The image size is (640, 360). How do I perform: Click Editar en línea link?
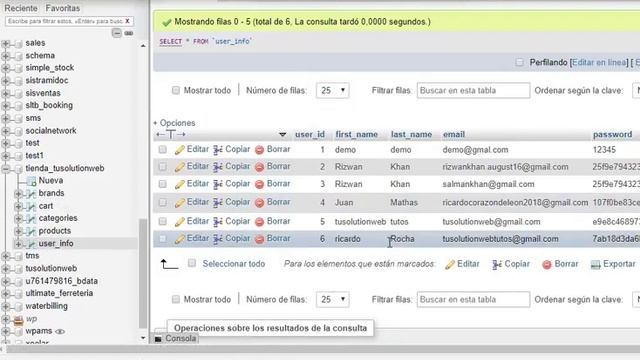(599, 62)
